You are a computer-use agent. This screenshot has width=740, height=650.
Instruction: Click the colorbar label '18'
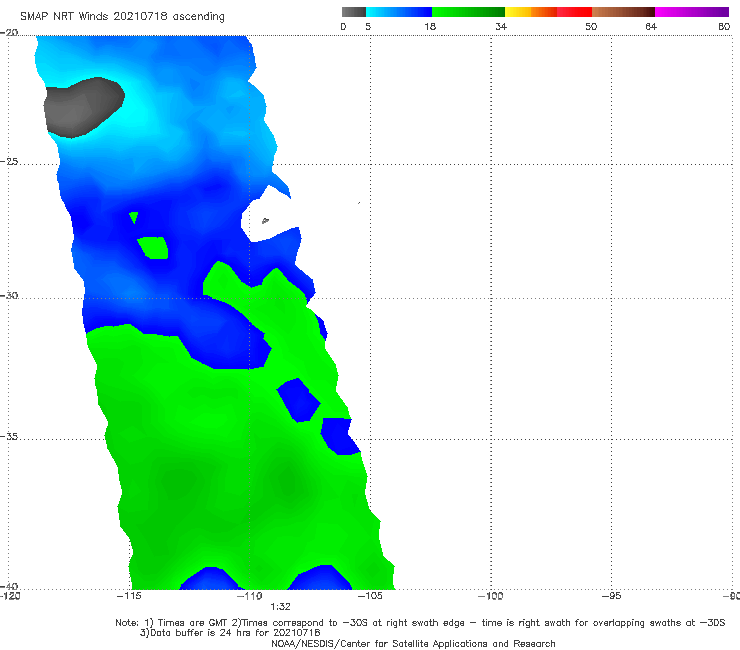(430, 27)
